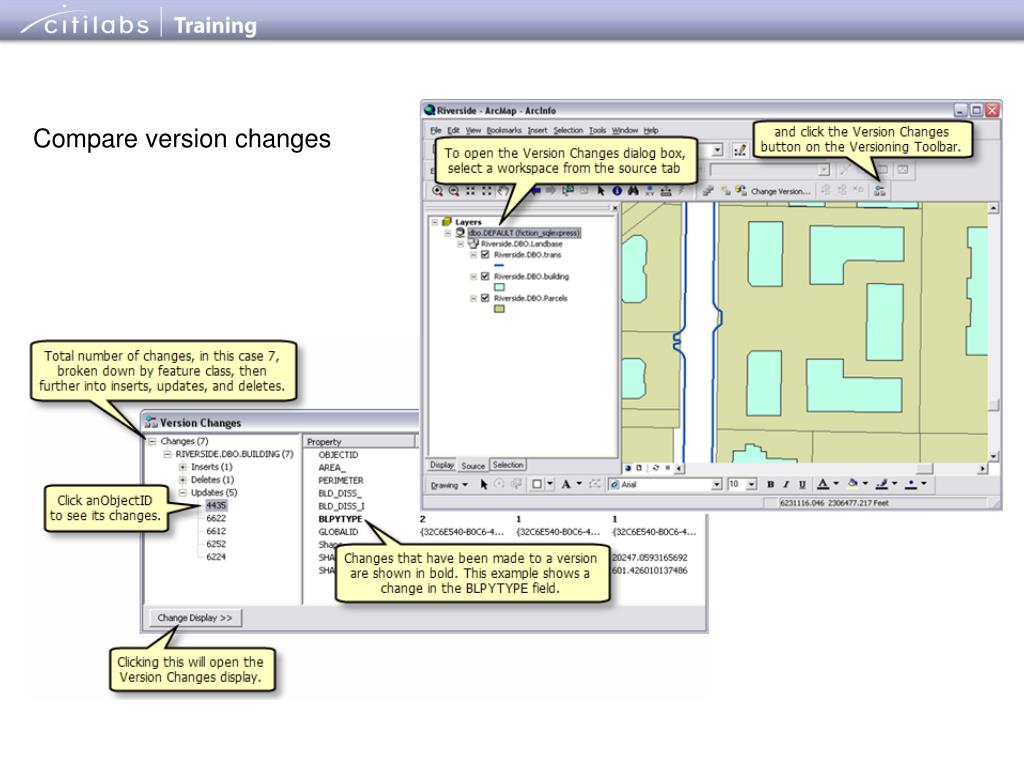Open the Find binoculars tool

(x=633, y=191)
